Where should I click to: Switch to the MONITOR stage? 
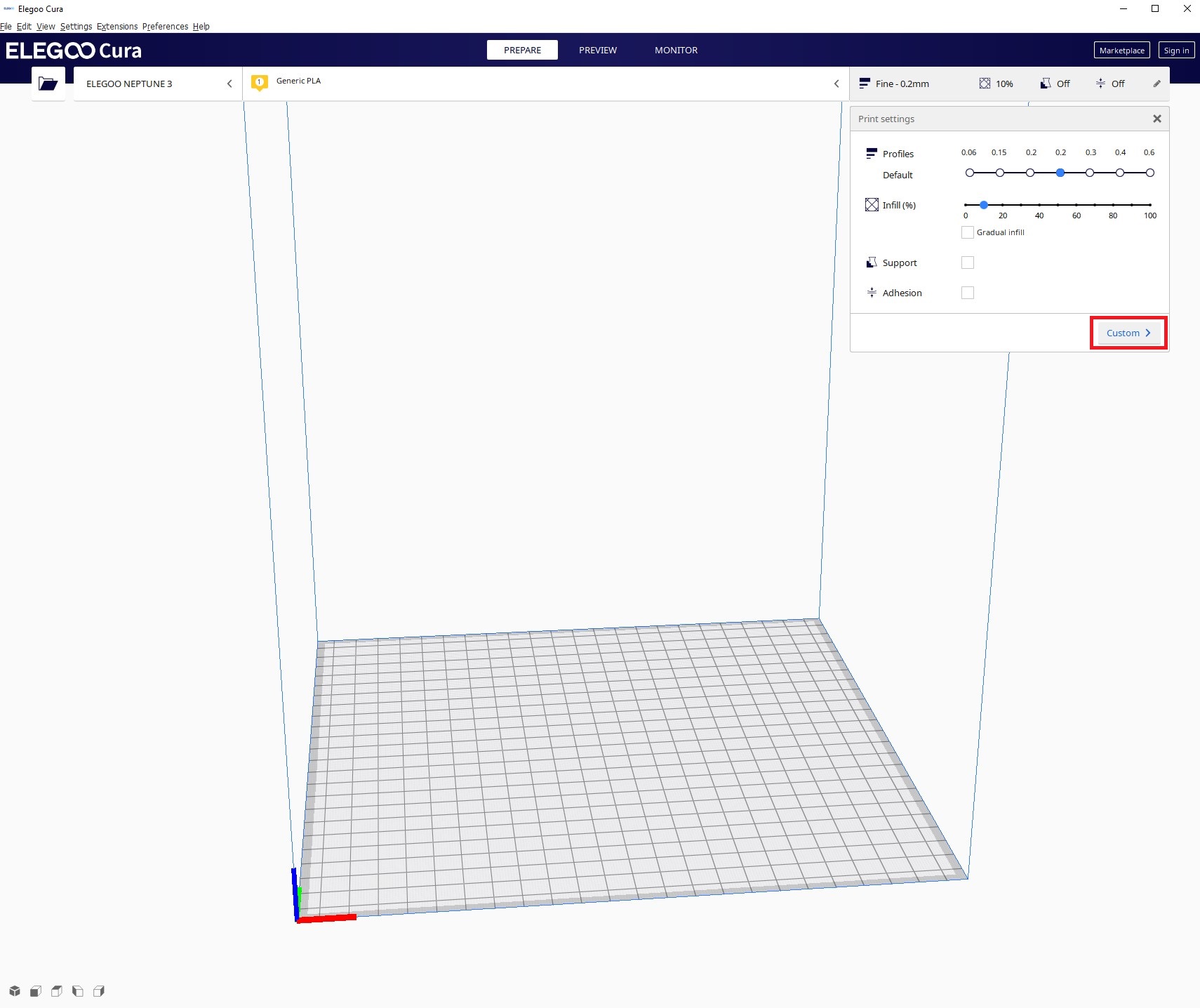tap(676, 50)
